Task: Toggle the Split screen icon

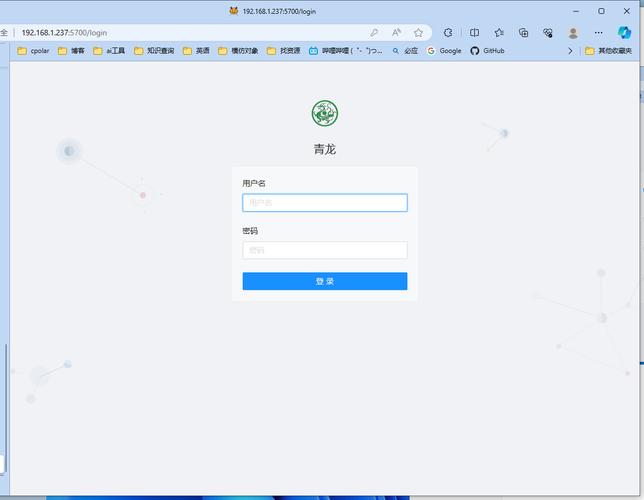Action: (474, 33)
